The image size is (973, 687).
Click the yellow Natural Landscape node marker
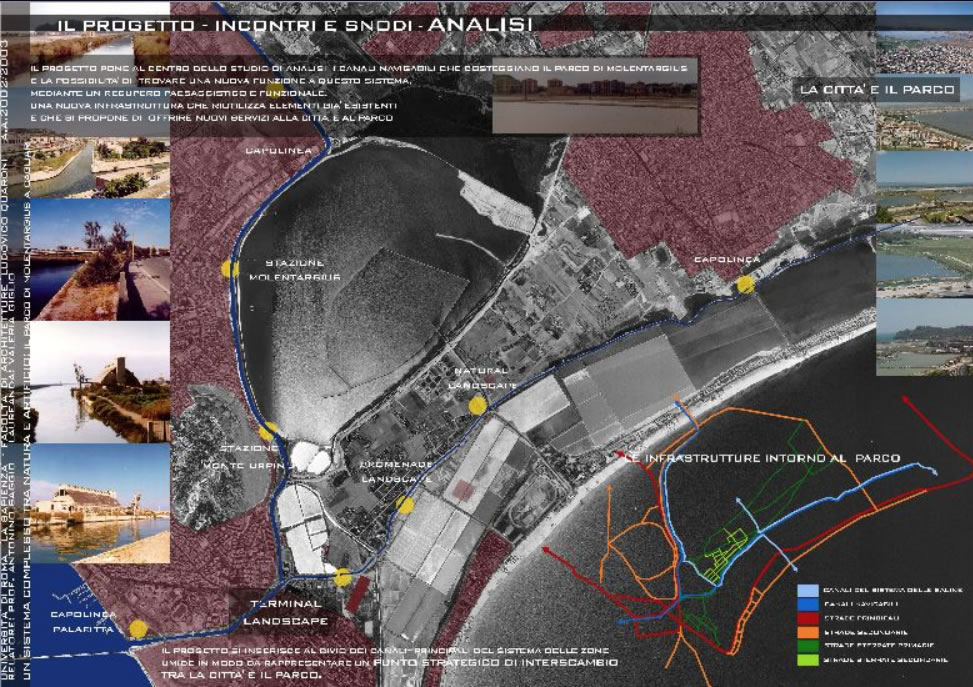pos(478,405)
